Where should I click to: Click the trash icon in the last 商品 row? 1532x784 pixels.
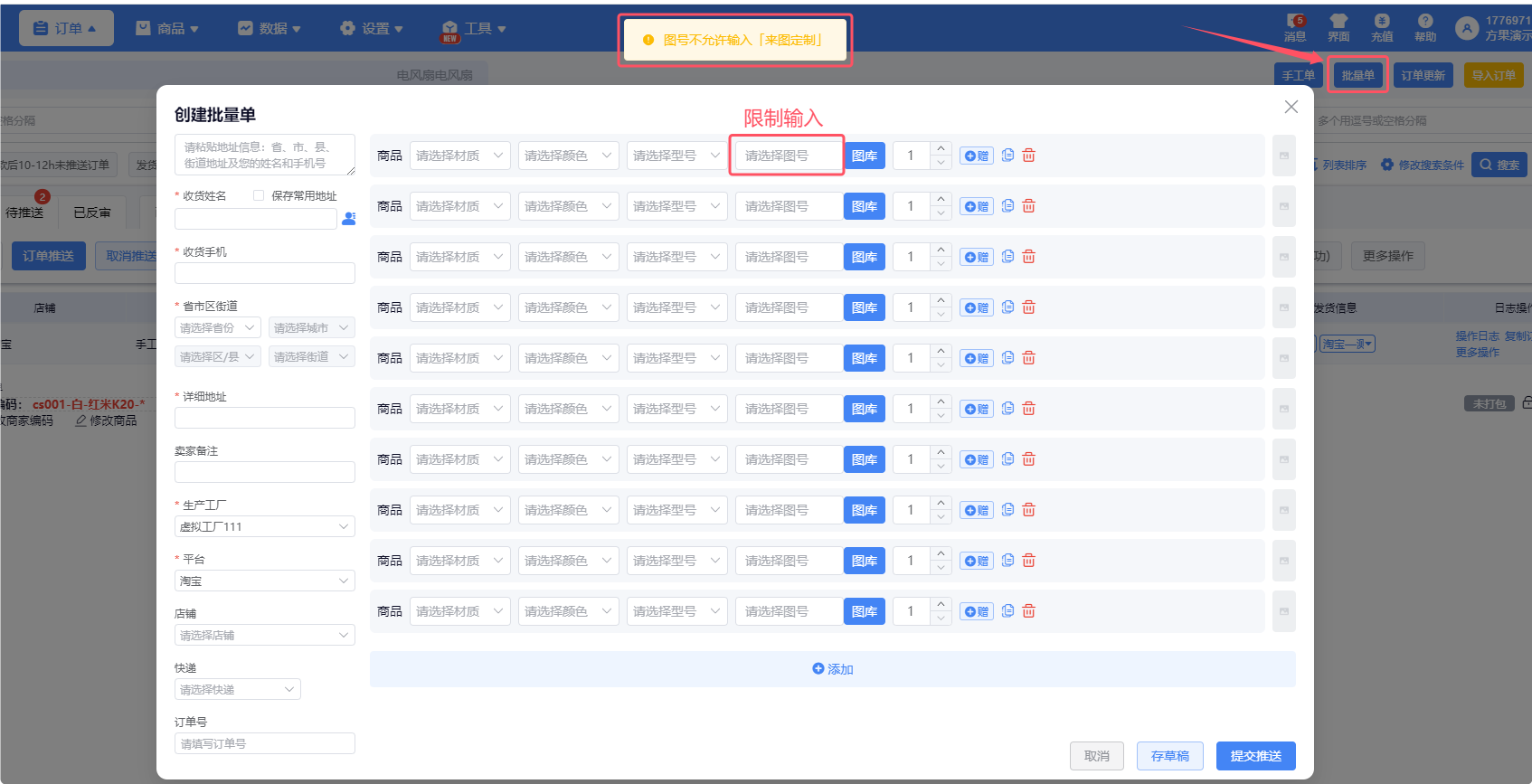pyautogui.click(x=1029, y=611)
